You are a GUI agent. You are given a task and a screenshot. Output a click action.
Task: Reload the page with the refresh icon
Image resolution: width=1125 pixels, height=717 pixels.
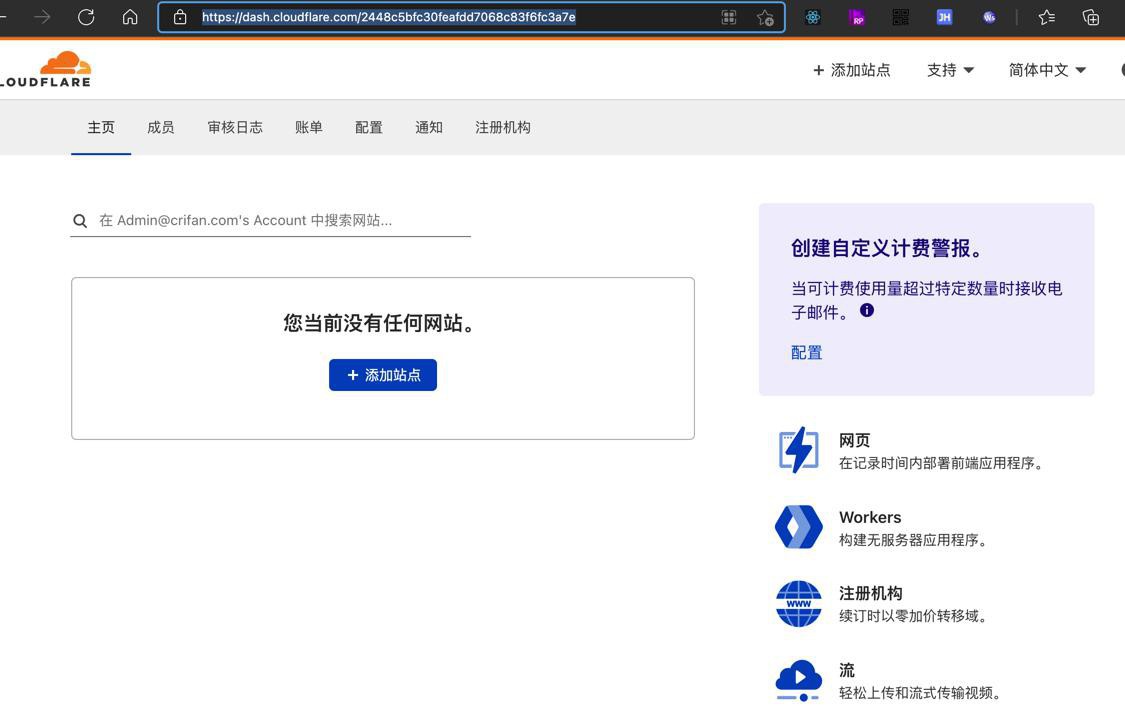click(86, 17)
